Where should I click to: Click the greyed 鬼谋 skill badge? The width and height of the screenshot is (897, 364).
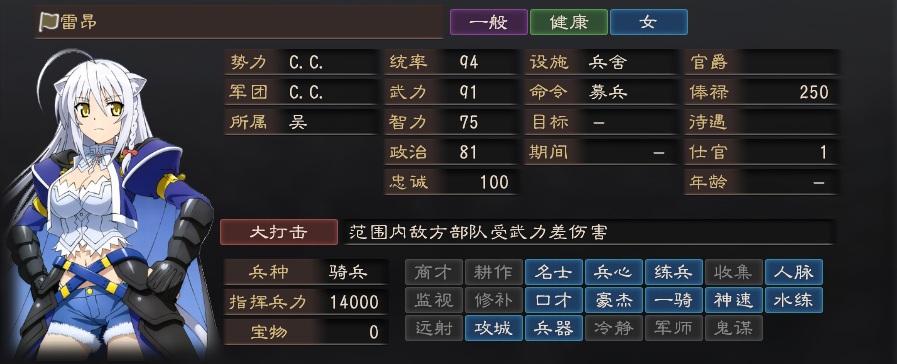click(734, 328)
